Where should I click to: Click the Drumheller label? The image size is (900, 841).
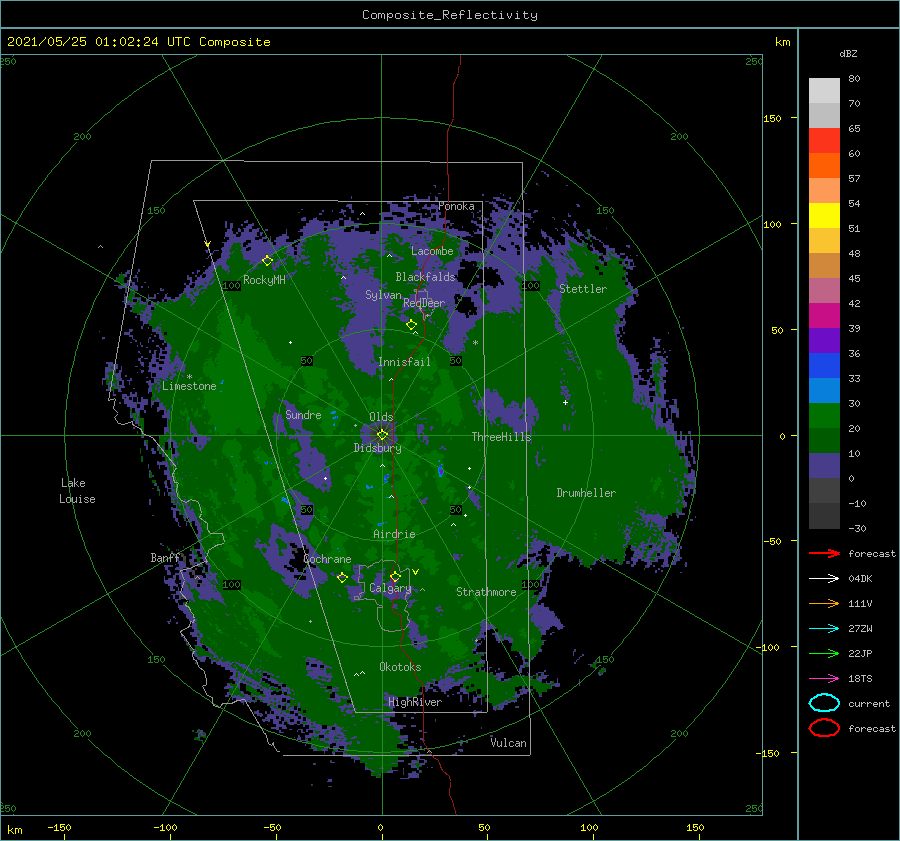(x=586, y=493)
